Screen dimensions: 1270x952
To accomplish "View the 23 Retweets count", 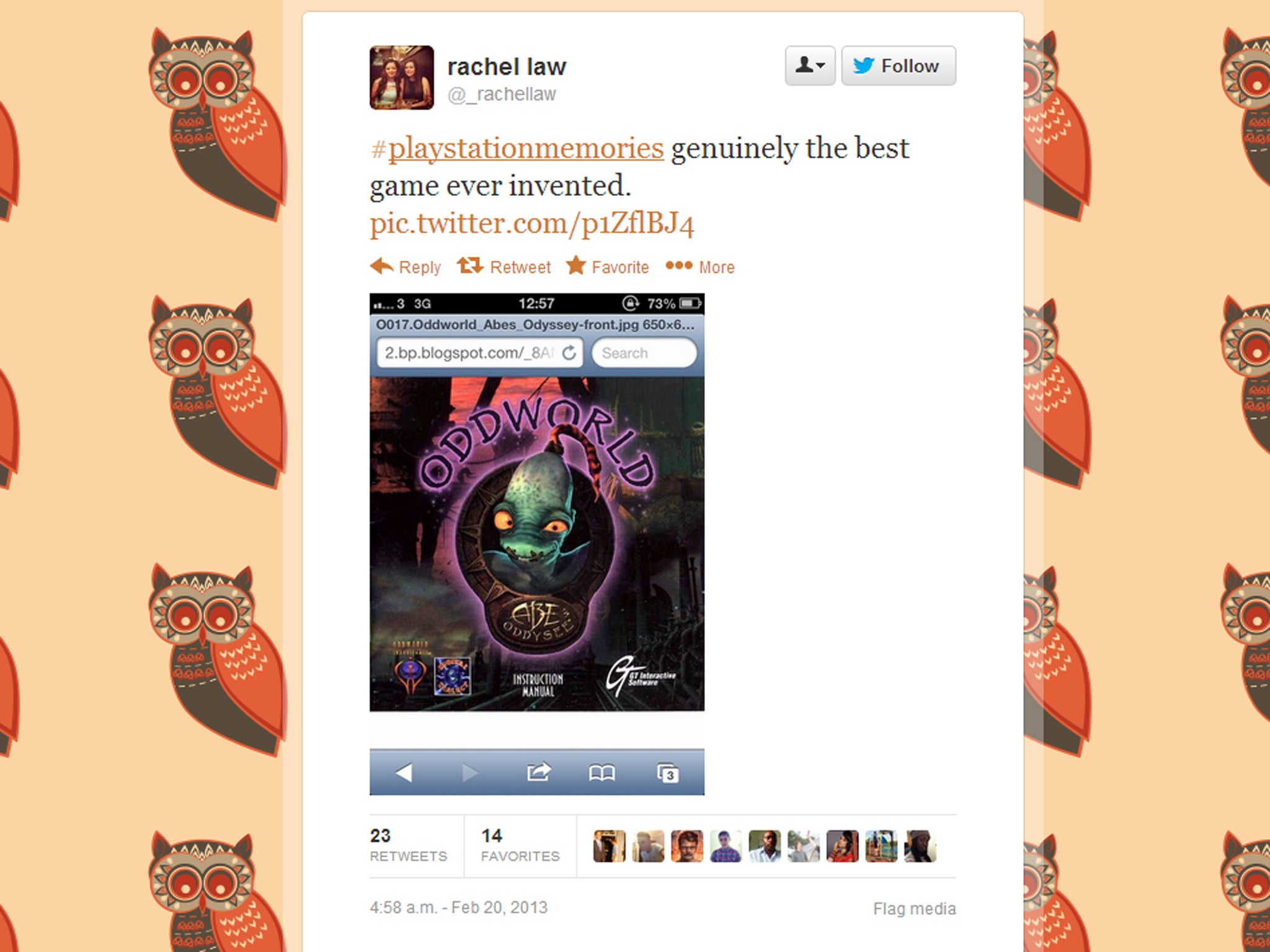I will click(408, 845).
